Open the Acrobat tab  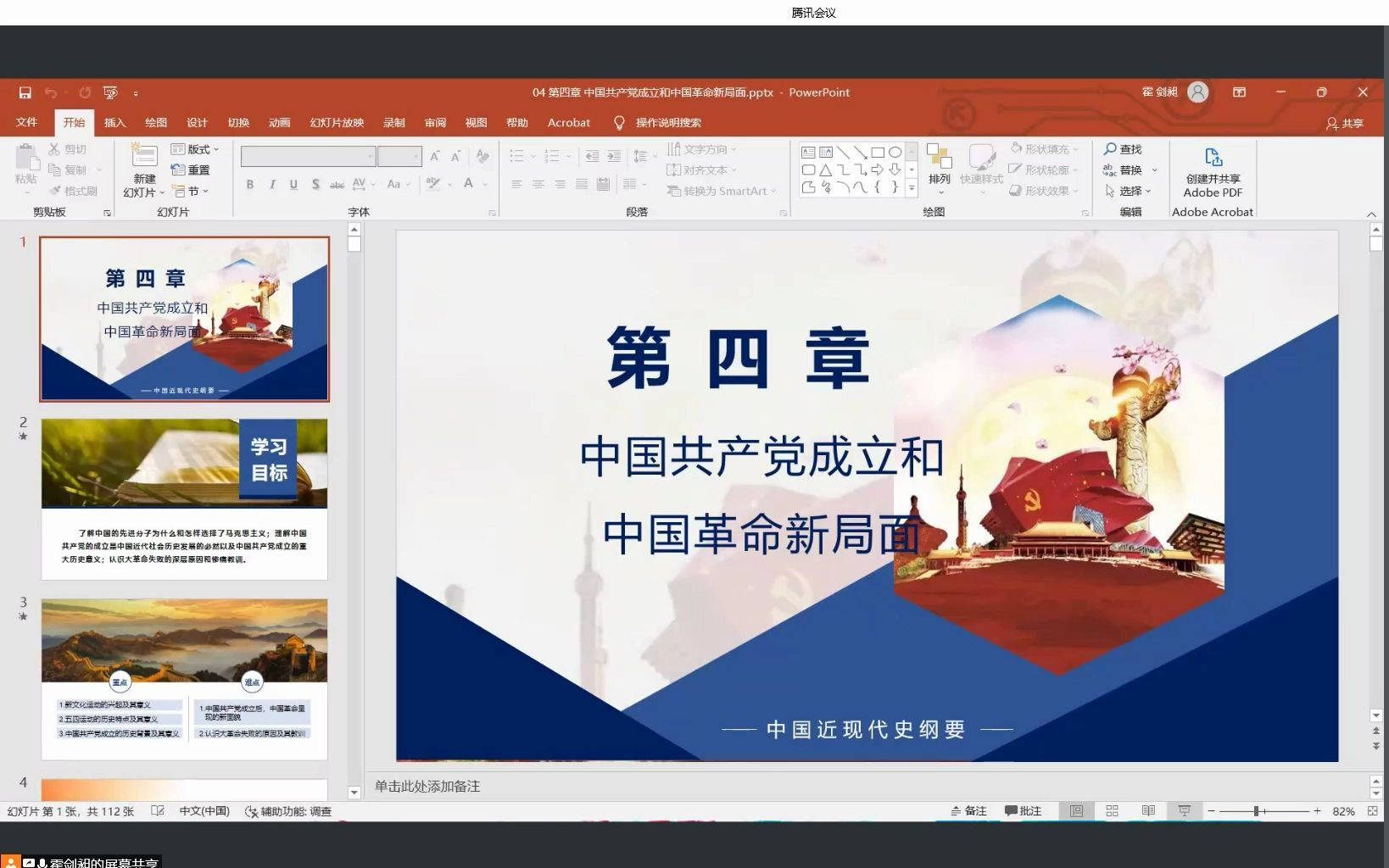coord(569,122)
